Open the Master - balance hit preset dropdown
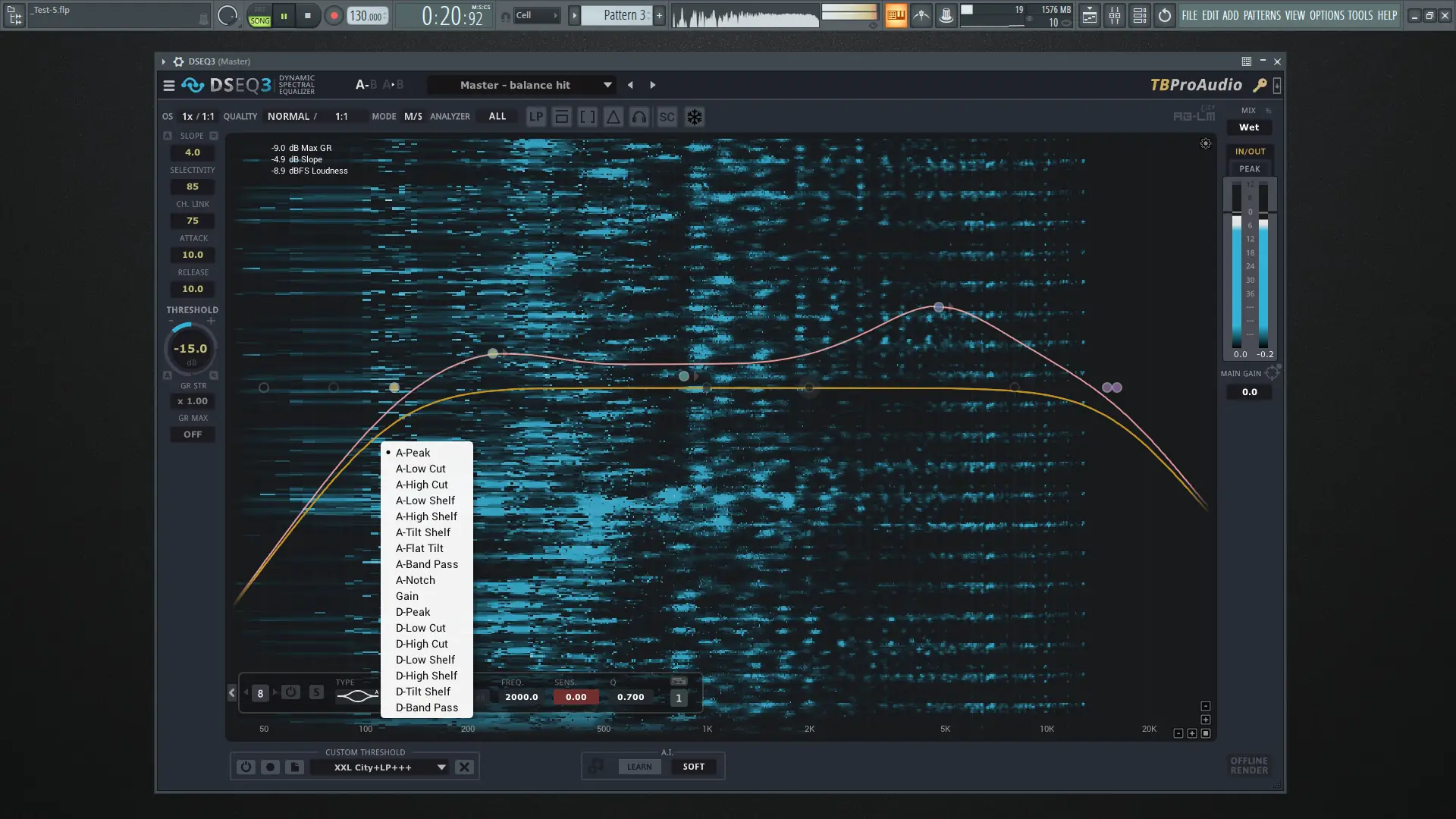This screenshot has height=819, width=1456. tap(607, 85)
